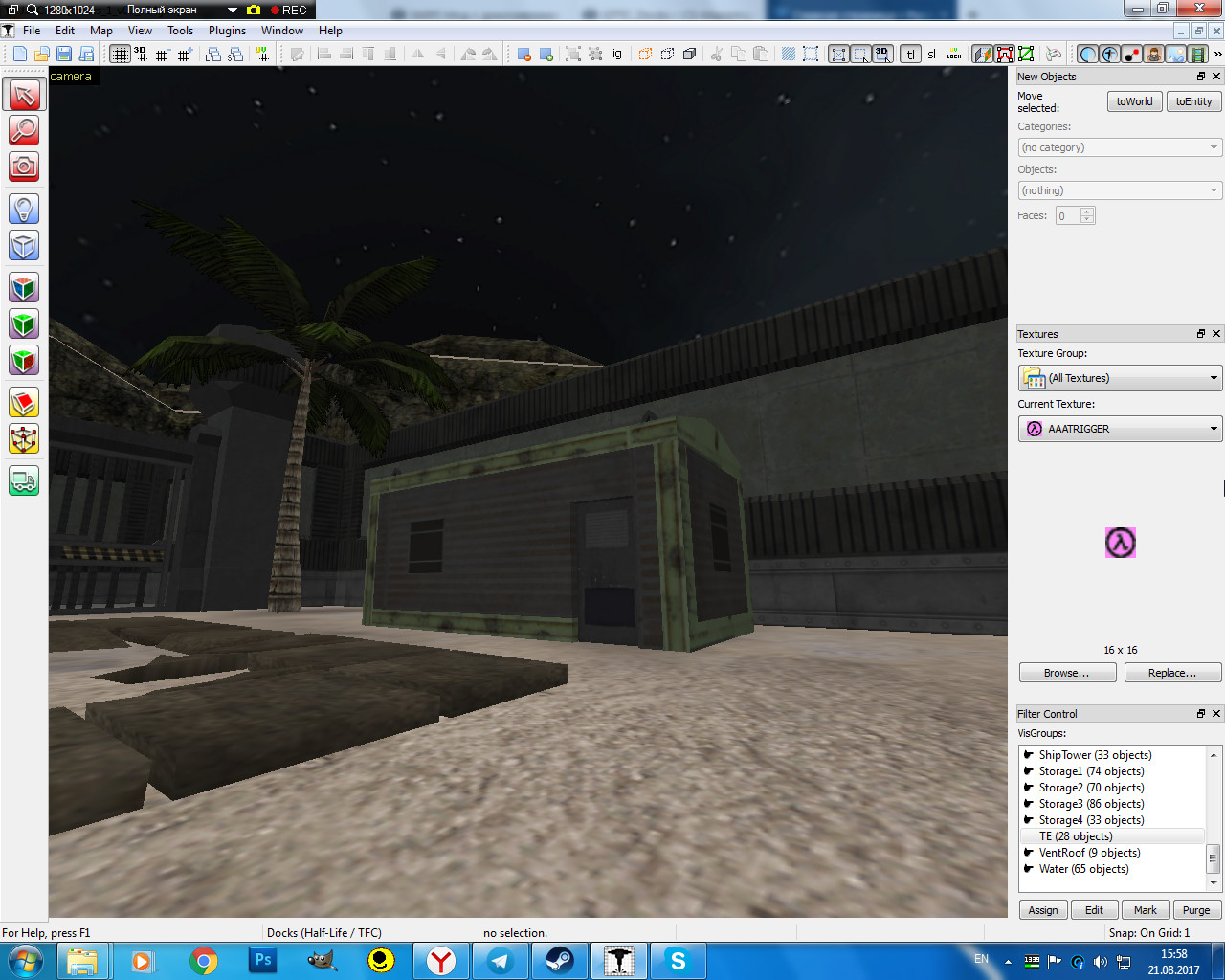
Task: Click the green truck tool icon
Action: pos(24,480)
